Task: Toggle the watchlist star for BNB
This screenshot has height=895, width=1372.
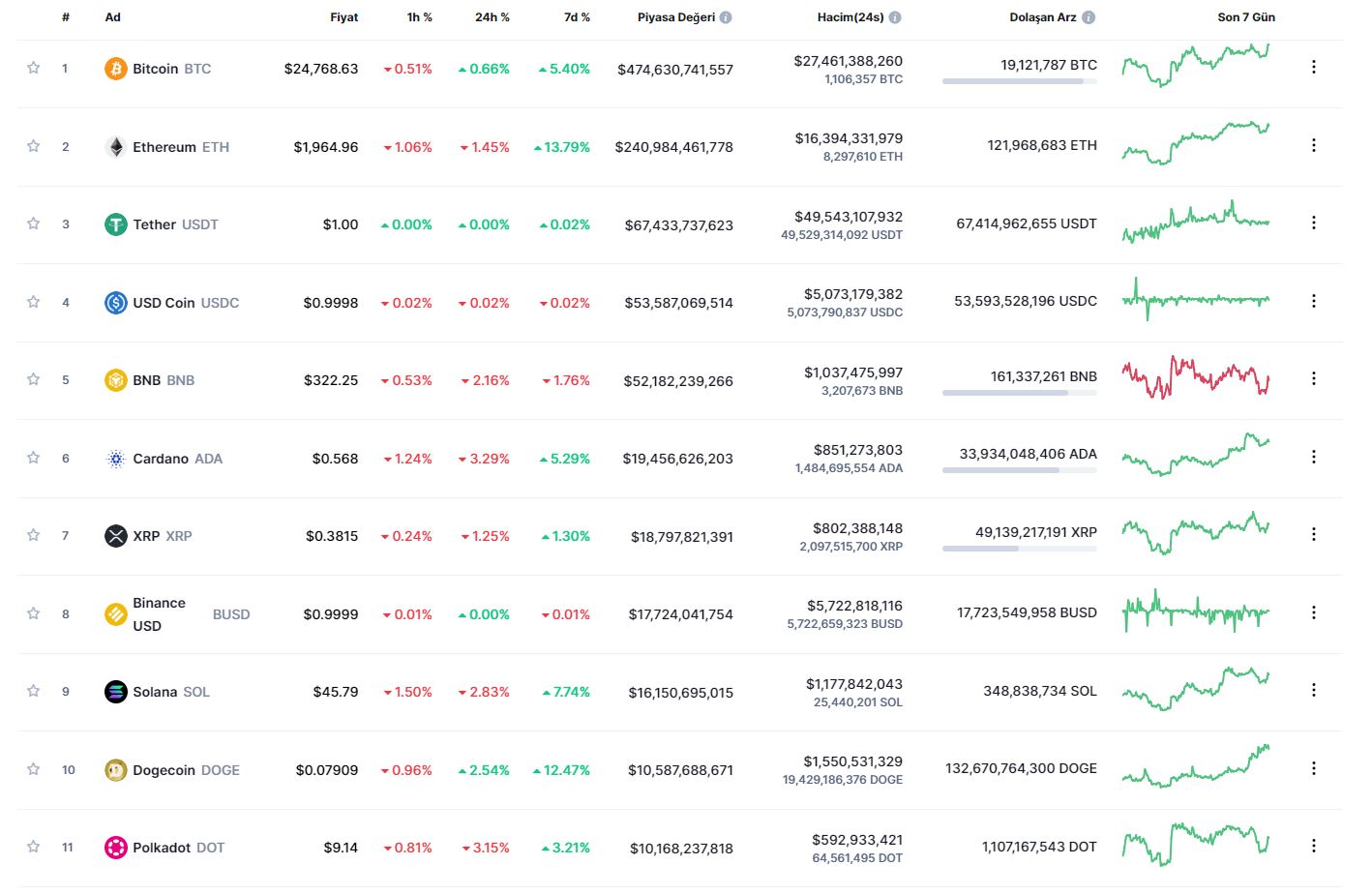Action: pyautogui.click(x=34, y=379)
